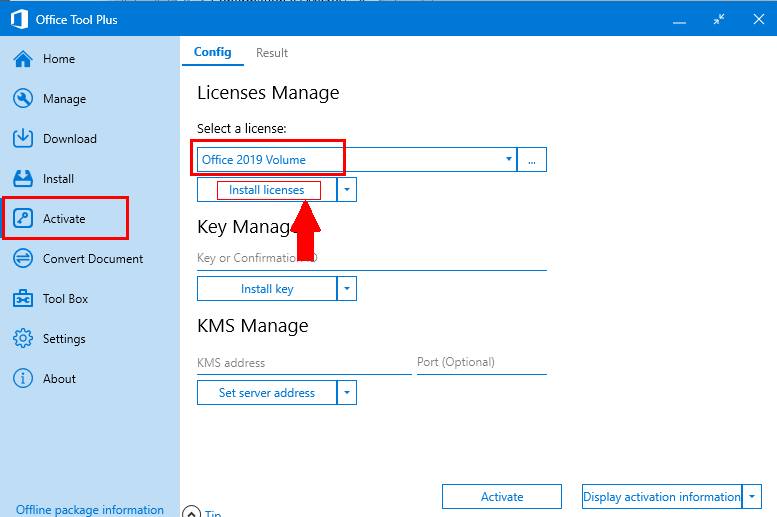This screenshot has height=517, width=777.
Task: Switch to the Config tab
Action: click(x=213, y=52)
